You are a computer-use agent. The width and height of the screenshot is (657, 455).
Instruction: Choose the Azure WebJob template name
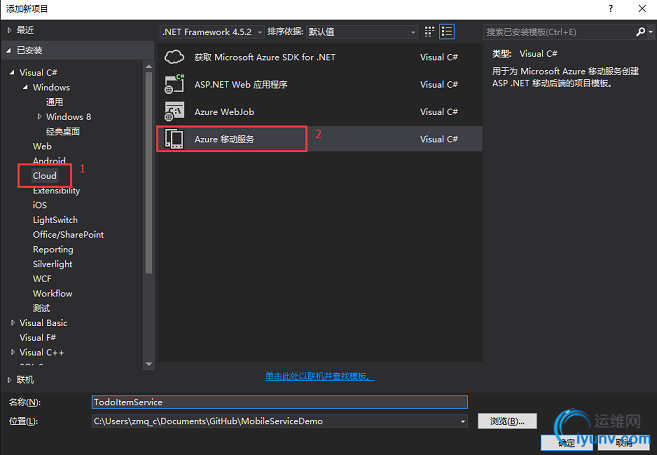[x=224, y=112]
